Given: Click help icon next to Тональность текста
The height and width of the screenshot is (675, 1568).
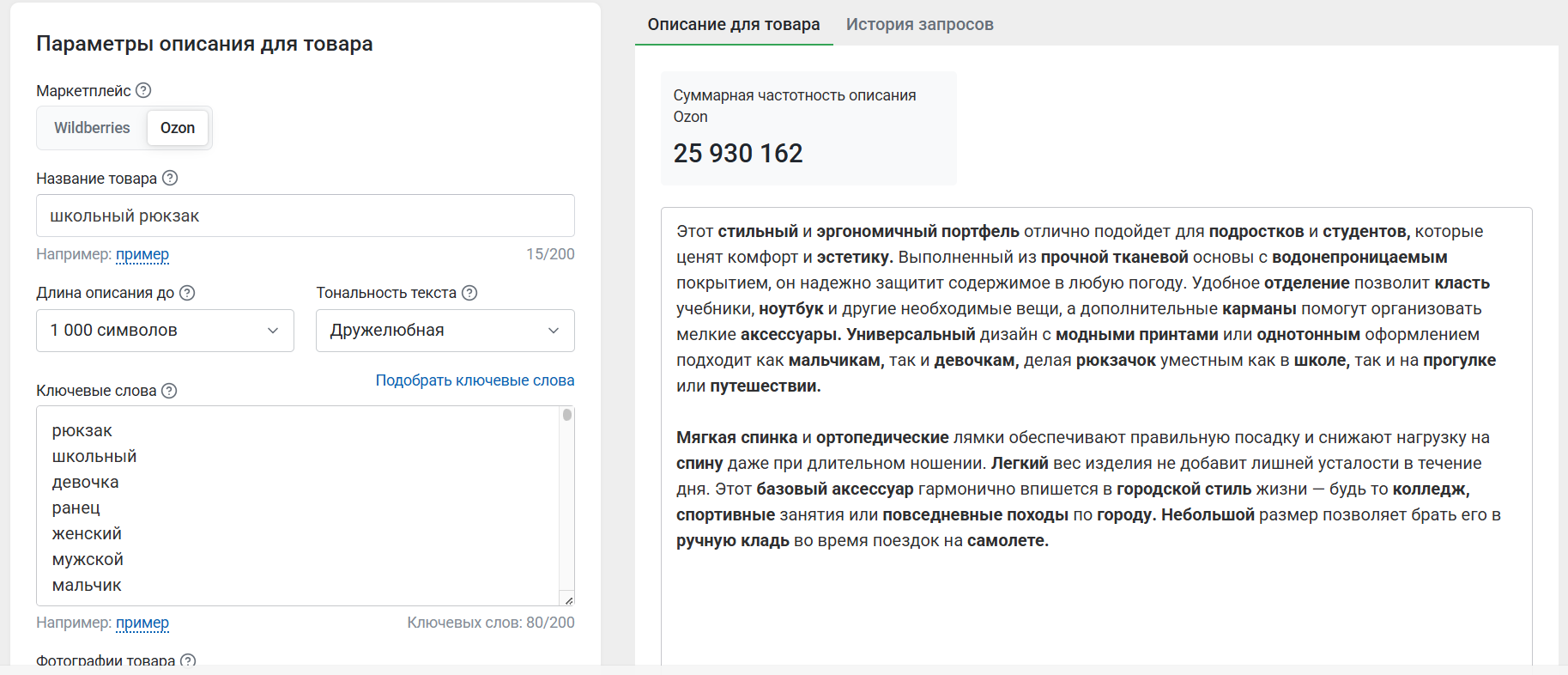Looking at the screenshot, I should (x=469, y=293).
